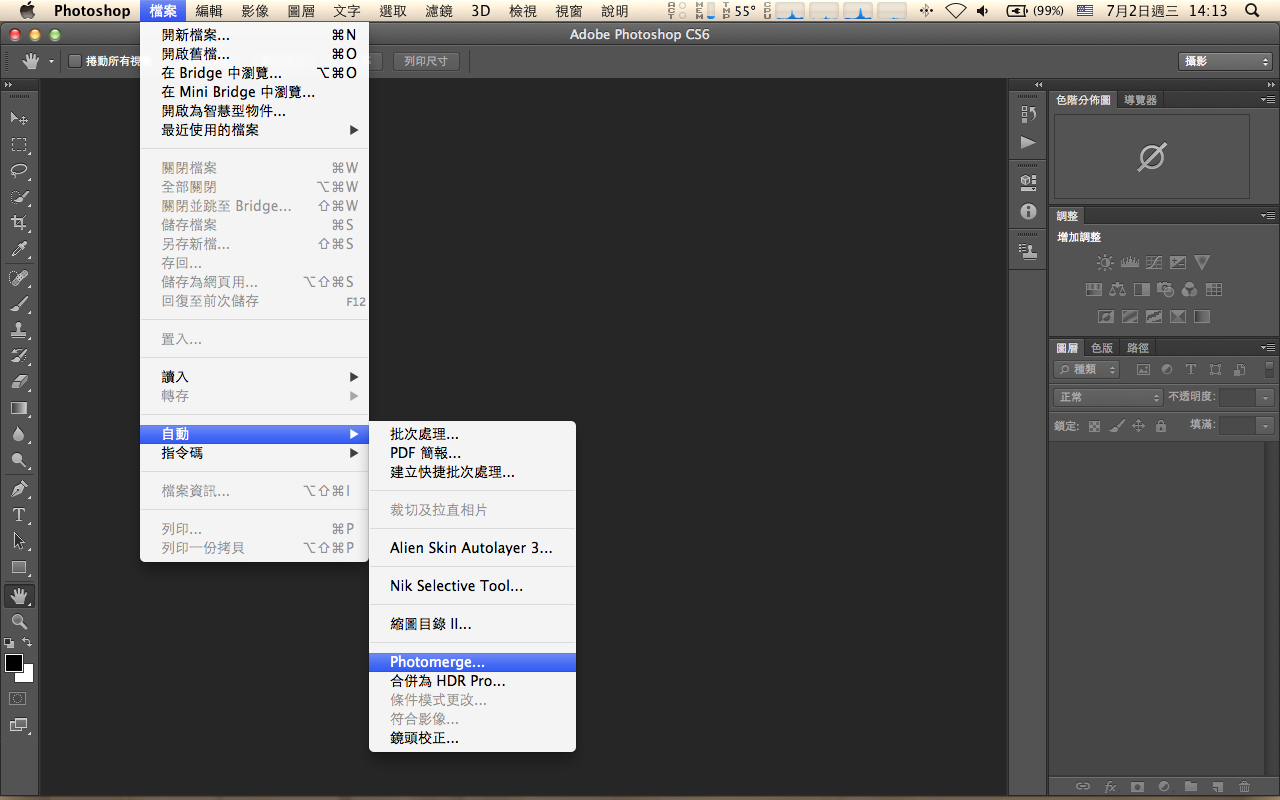
Task: Open the 種類 layer filter dropdown
Action: (x=1087, y=370)
